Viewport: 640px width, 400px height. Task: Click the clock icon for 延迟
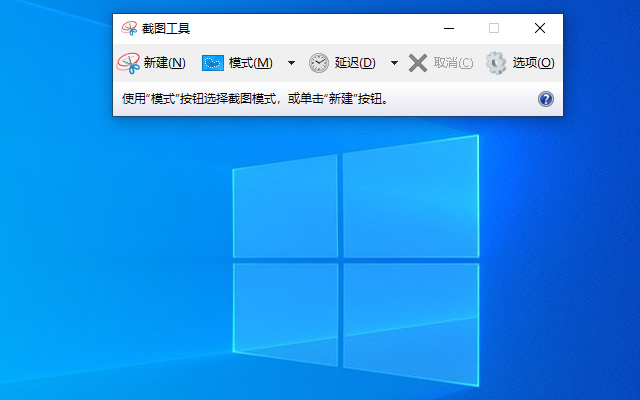pos(318,63)
